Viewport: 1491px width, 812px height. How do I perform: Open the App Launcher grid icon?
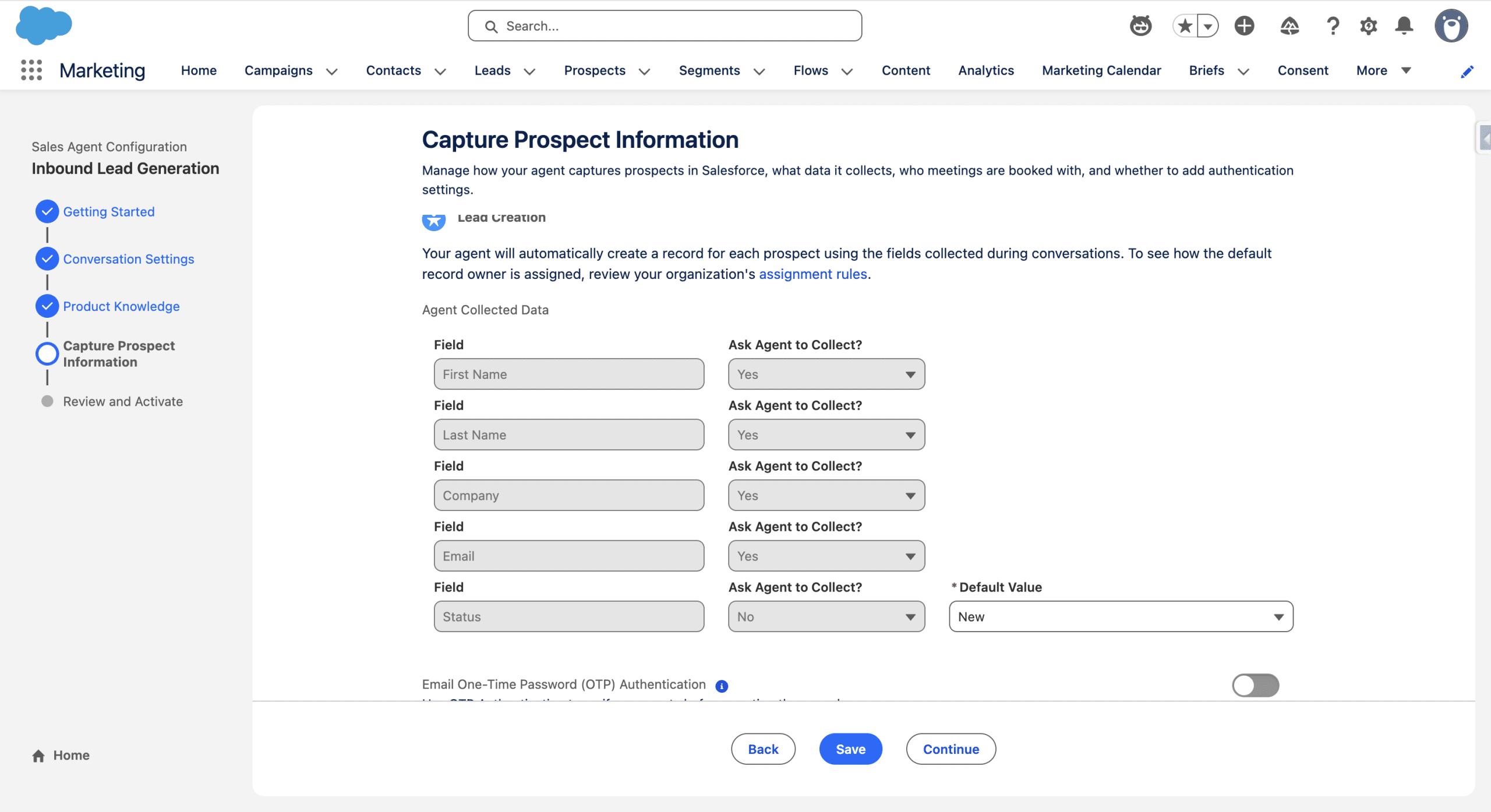(x=31, y=70)
